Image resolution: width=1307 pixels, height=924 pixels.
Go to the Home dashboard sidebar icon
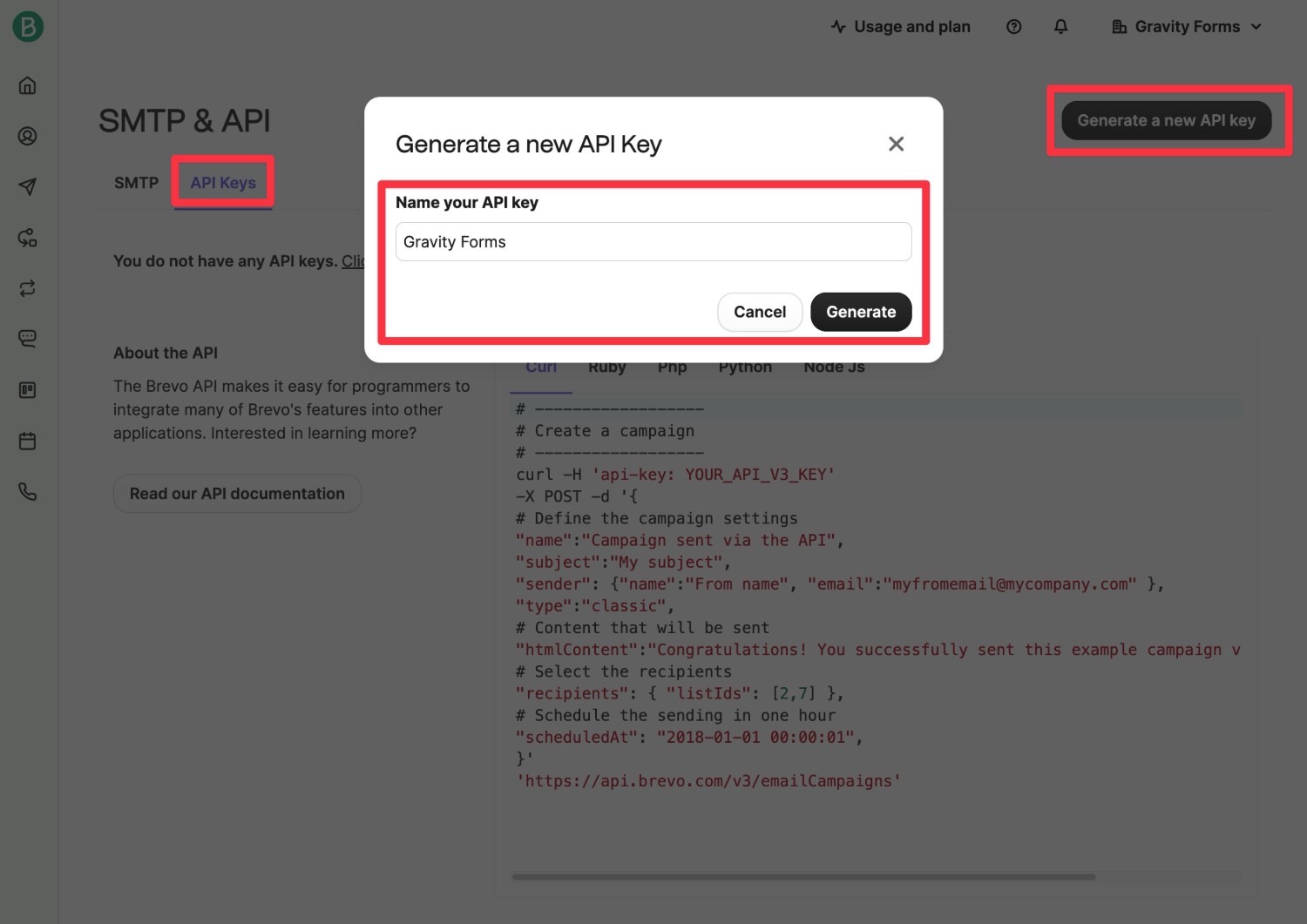tap(28, 85)
